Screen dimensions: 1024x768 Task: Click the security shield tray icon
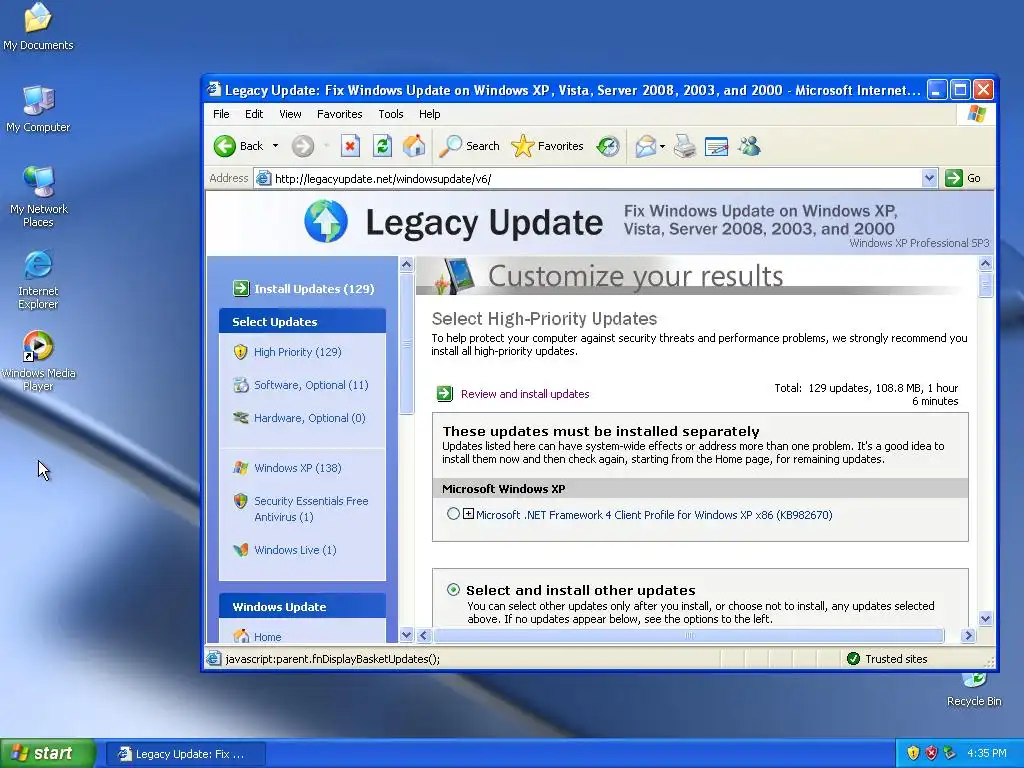[913, 753]
